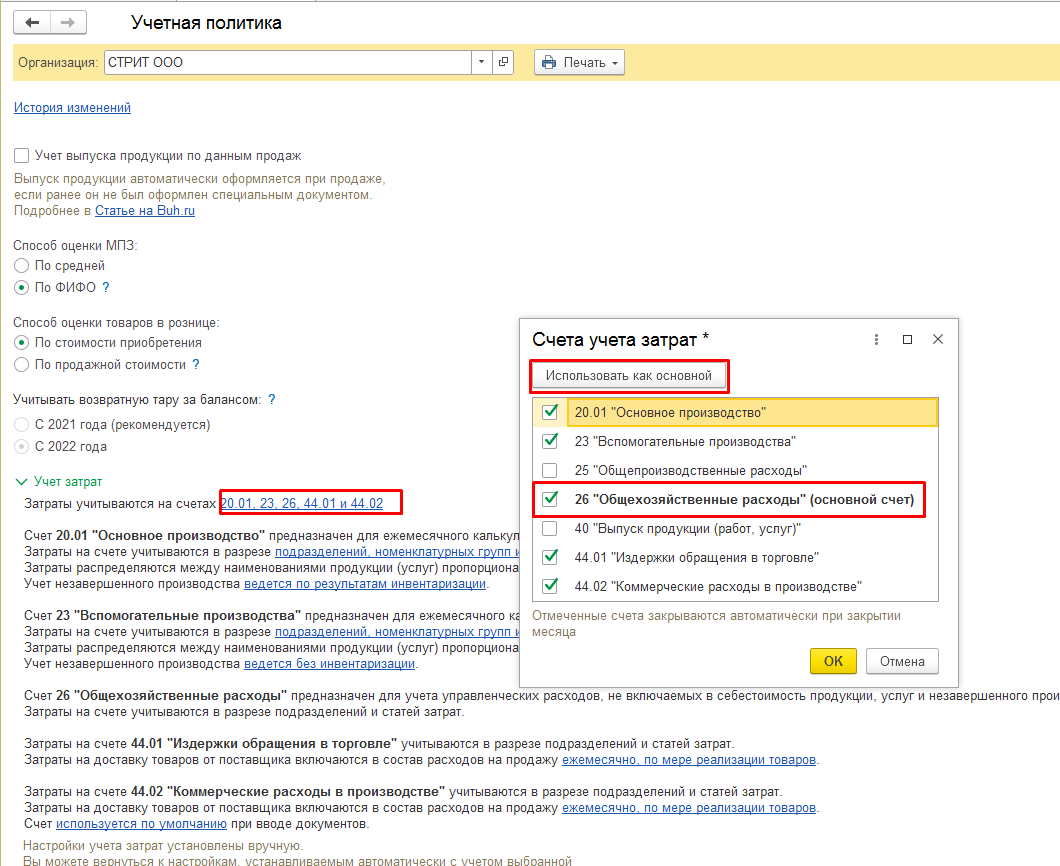Open the Печать print menu
This screenshot has width=1060, height=866.
(579, 62)
